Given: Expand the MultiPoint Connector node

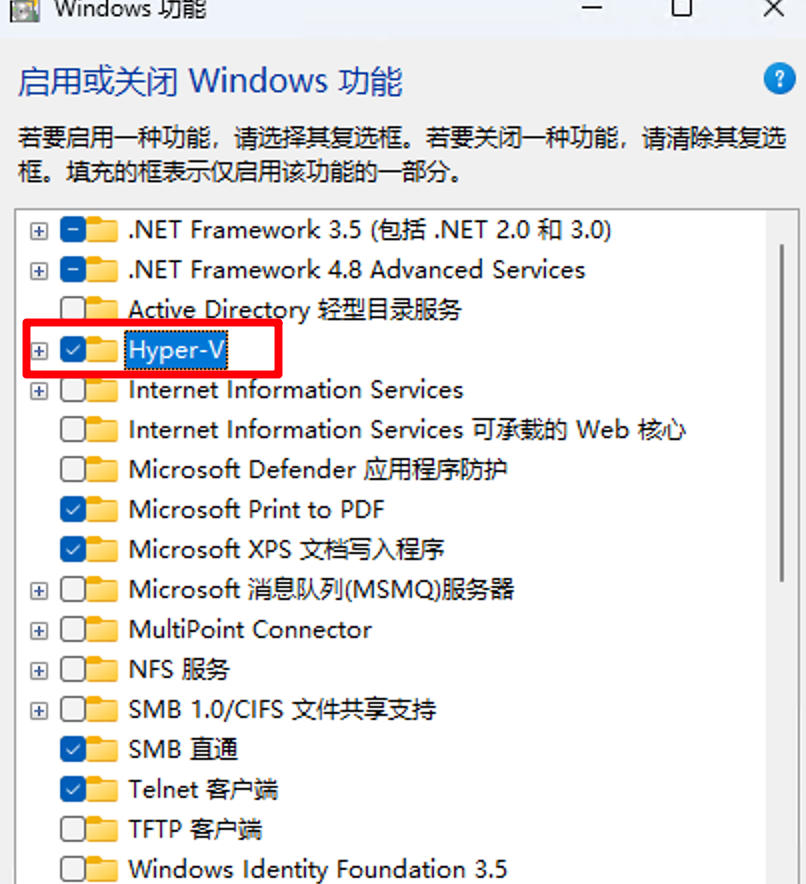Looking at the screenshot, I should coord(39,631).
